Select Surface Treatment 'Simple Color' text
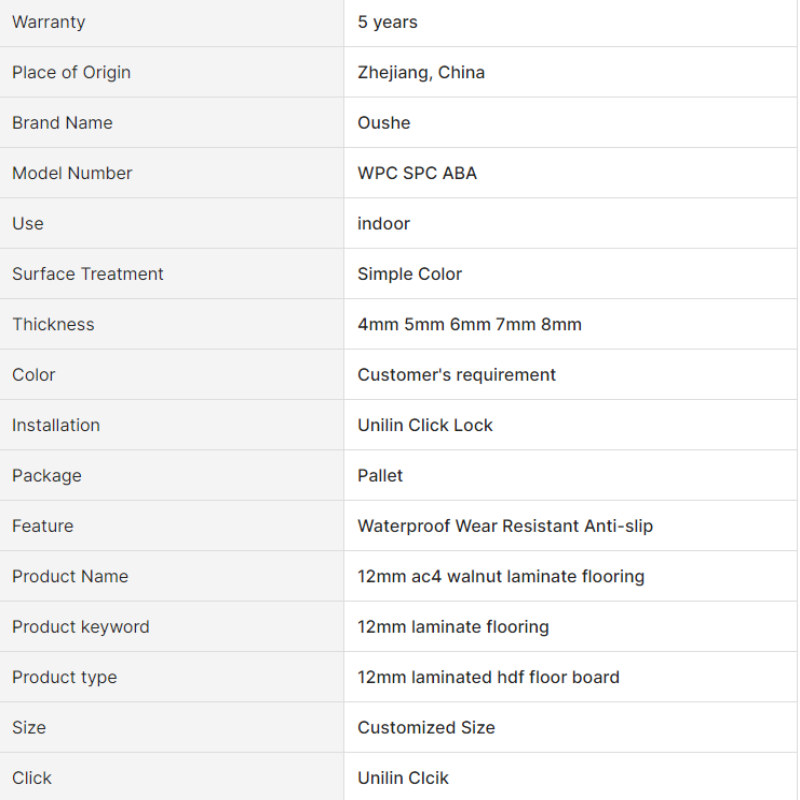Screen dimensions: 800x800 [x=409, y=274]
